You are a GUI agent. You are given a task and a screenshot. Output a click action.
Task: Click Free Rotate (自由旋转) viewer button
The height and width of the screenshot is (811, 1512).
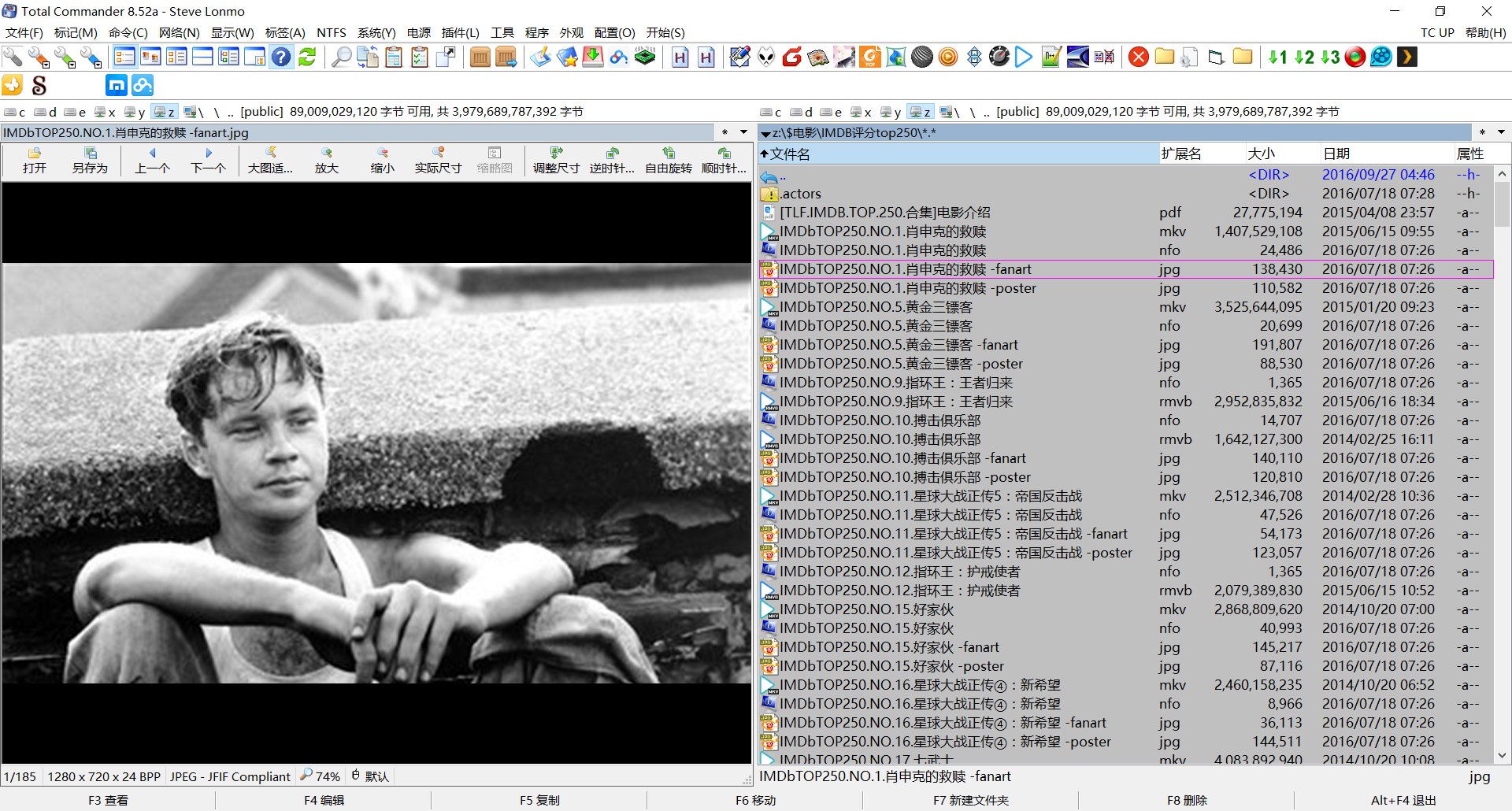668,160
